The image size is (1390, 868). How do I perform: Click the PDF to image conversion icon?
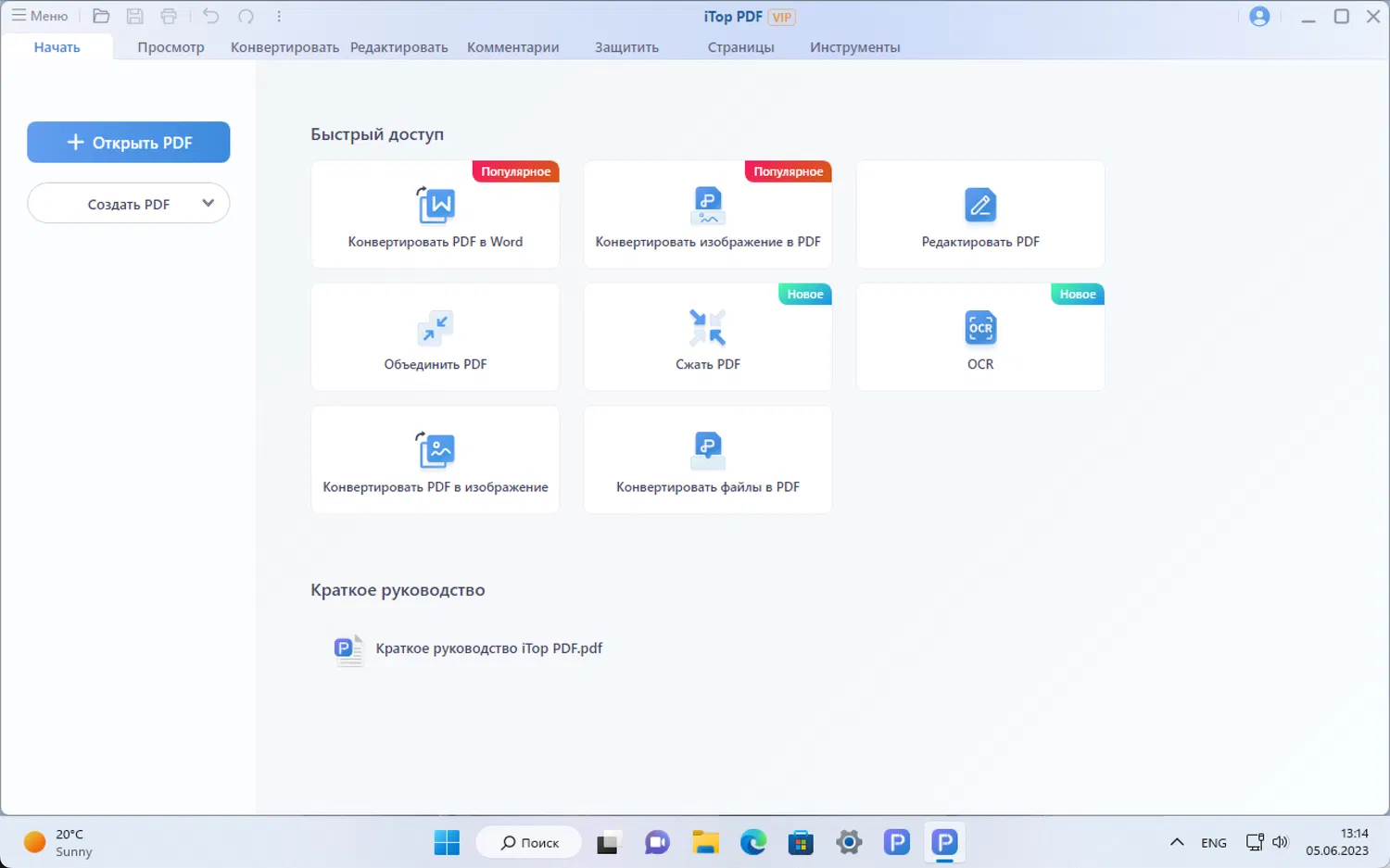coord(436,450)
